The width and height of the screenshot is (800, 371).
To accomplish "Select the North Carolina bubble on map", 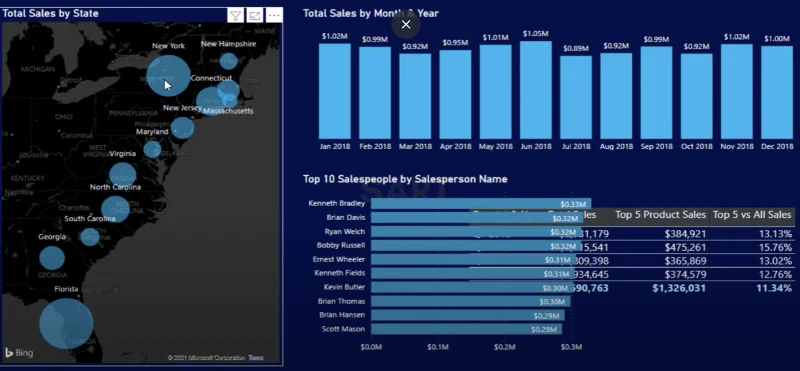I will [115, 208].
